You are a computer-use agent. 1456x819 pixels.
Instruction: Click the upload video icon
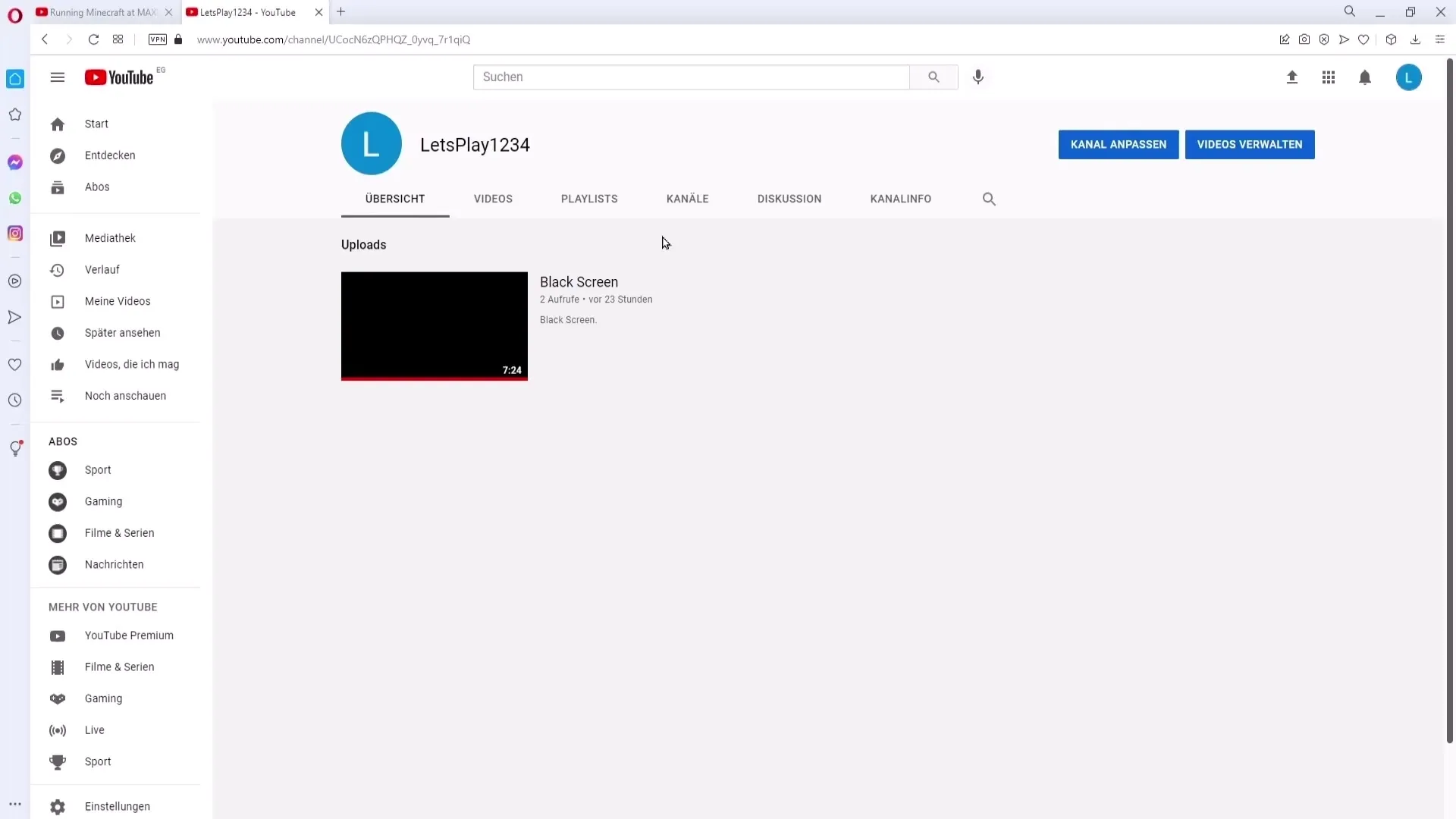click(x=1291, y=77)
